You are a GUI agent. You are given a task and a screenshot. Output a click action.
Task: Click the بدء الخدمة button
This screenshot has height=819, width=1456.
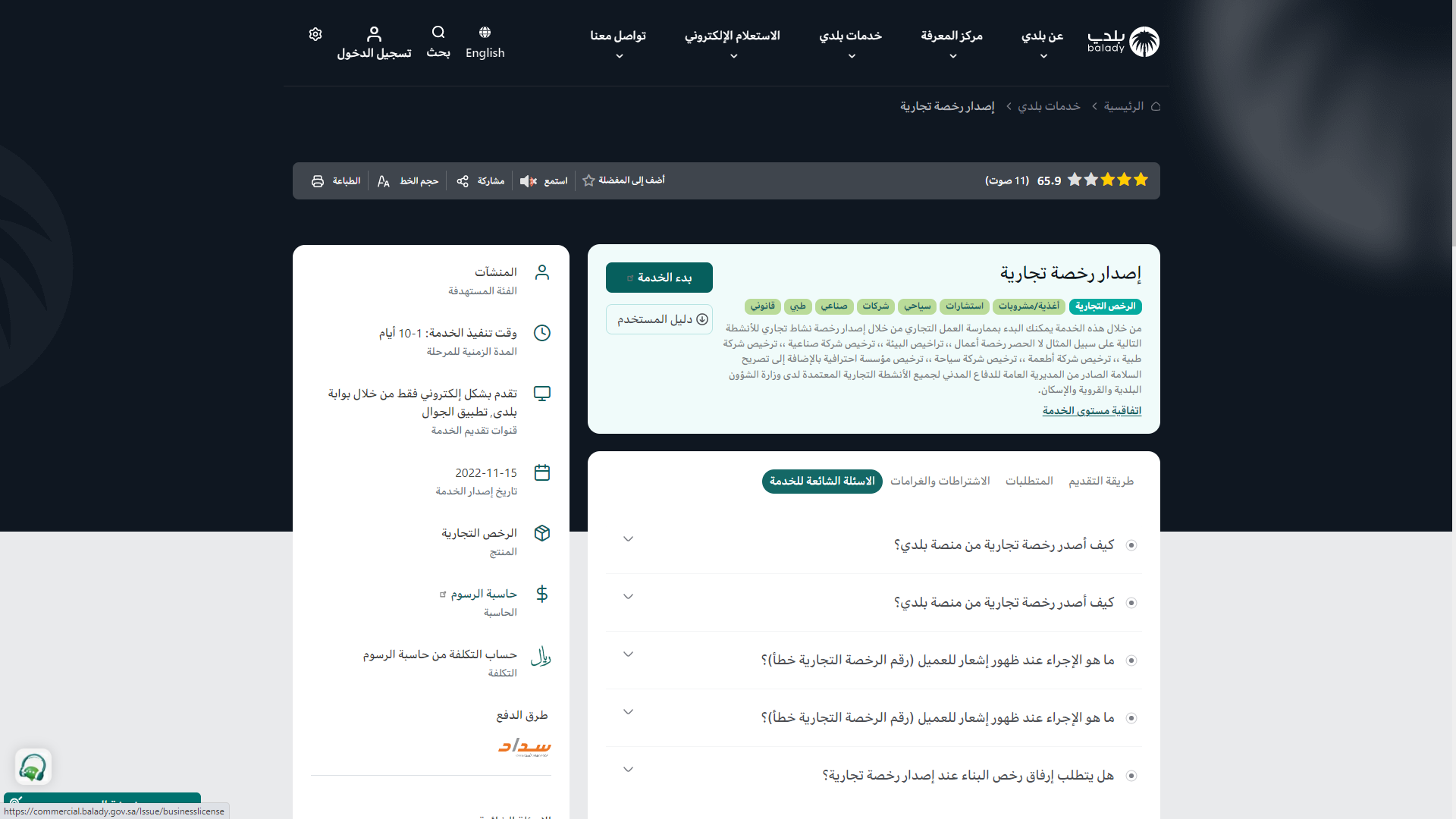pos(659,278)
